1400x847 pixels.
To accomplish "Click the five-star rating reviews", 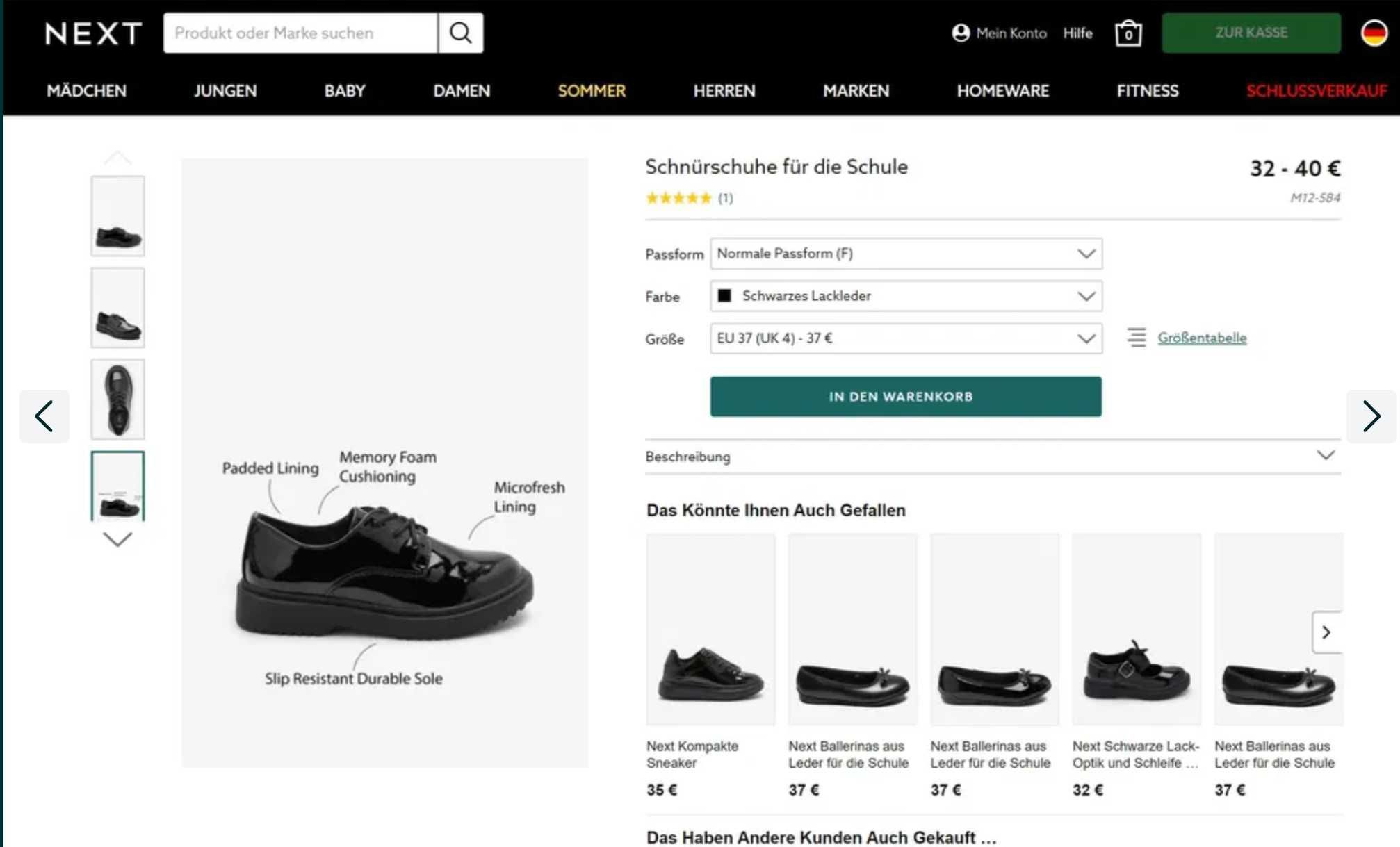I will click(679, 198).
